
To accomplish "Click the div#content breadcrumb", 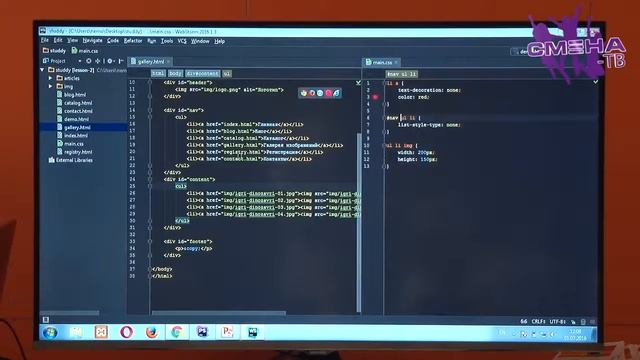I will pos(202,73).
